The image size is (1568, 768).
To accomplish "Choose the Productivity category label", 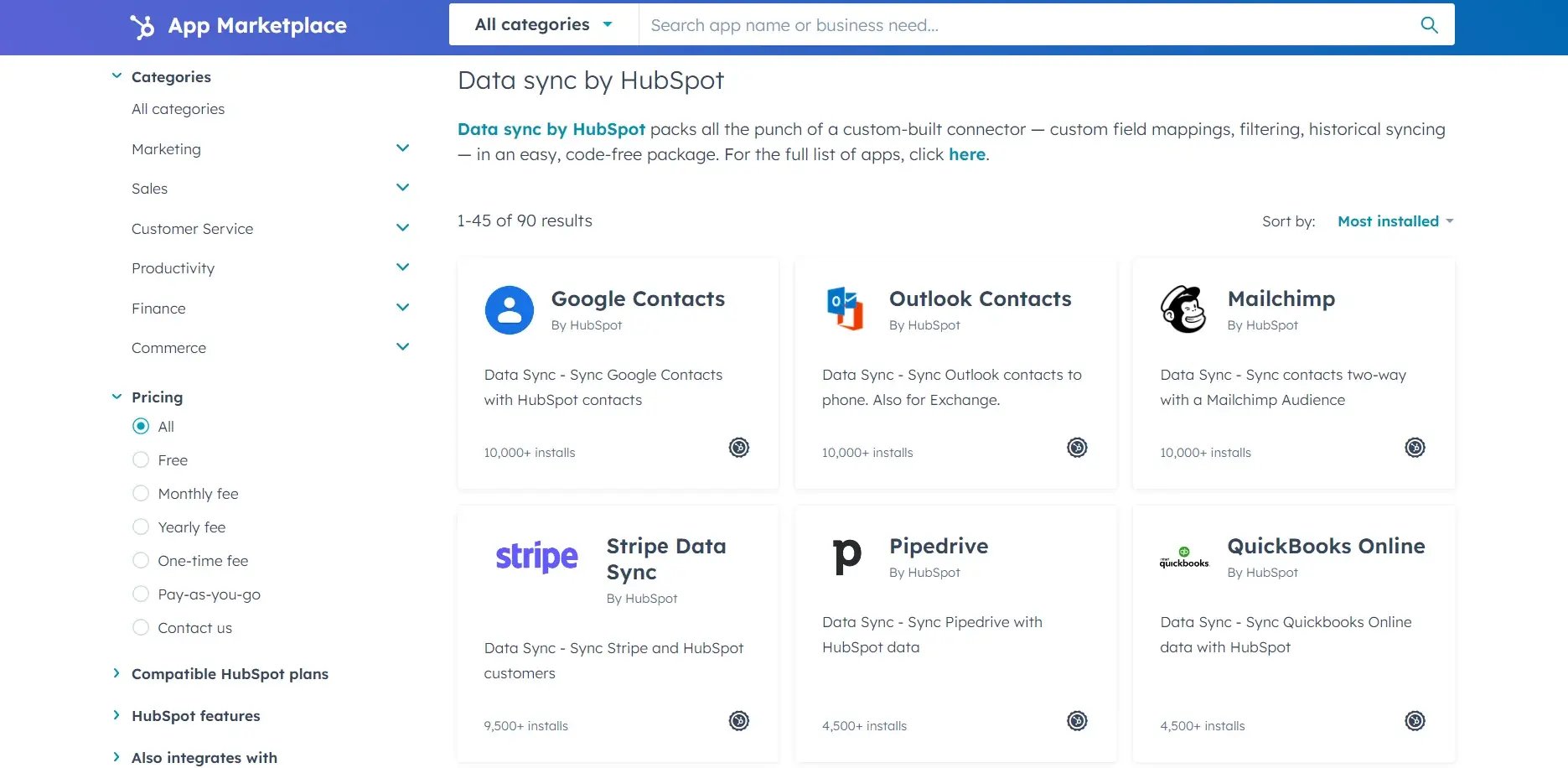I will click(173, 268).
